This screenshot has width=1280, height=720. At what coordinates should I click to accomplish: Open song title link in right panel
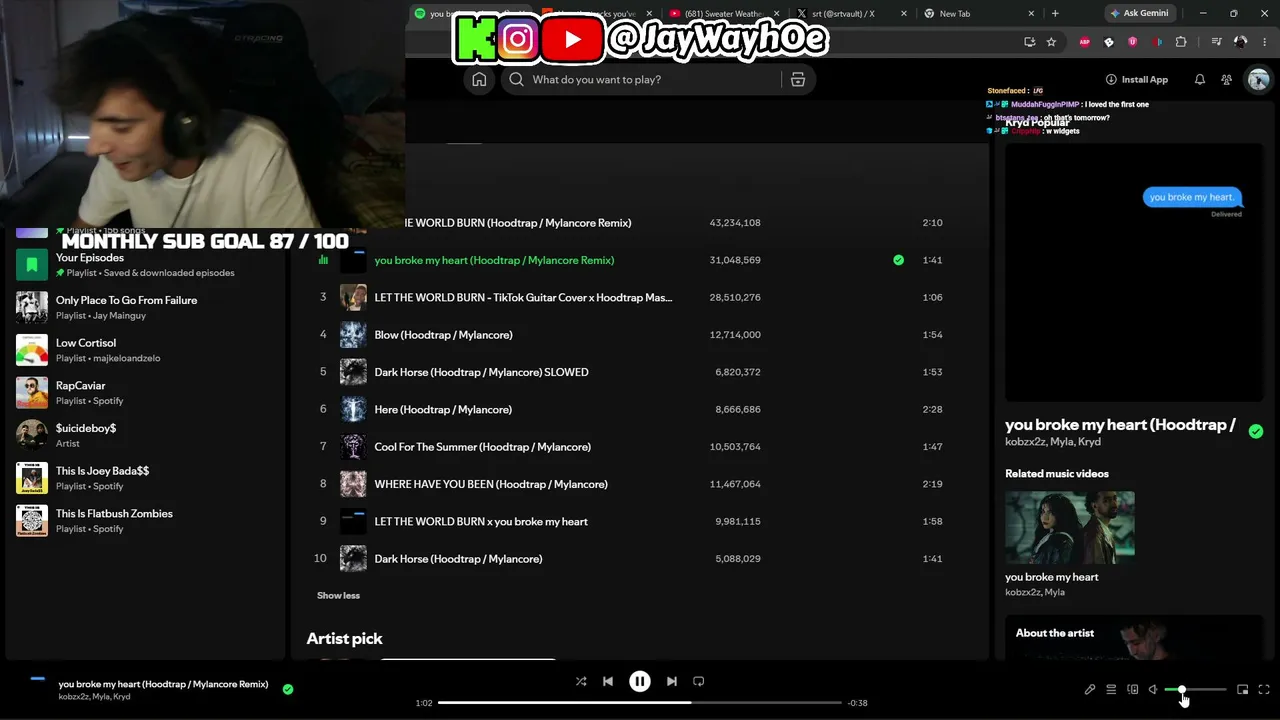(x=1120, y=425)
